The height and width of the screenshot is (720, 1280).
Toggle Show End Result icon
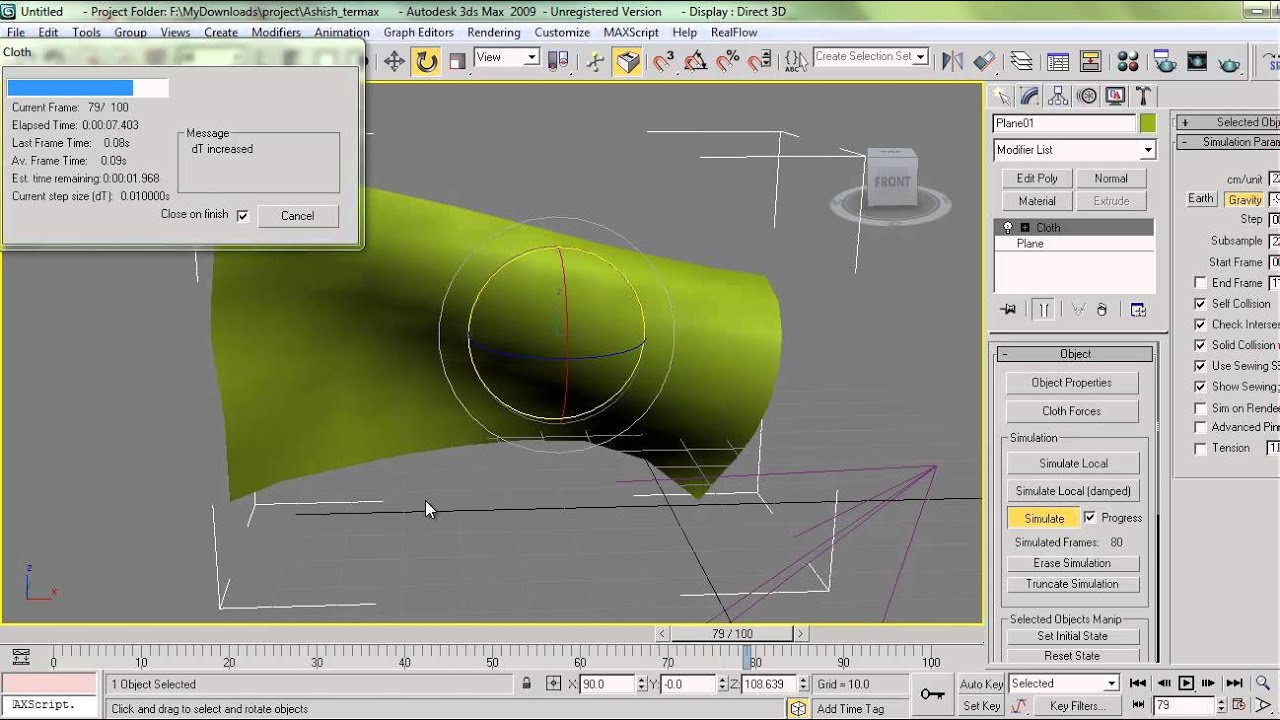[x=1043, y=310]
